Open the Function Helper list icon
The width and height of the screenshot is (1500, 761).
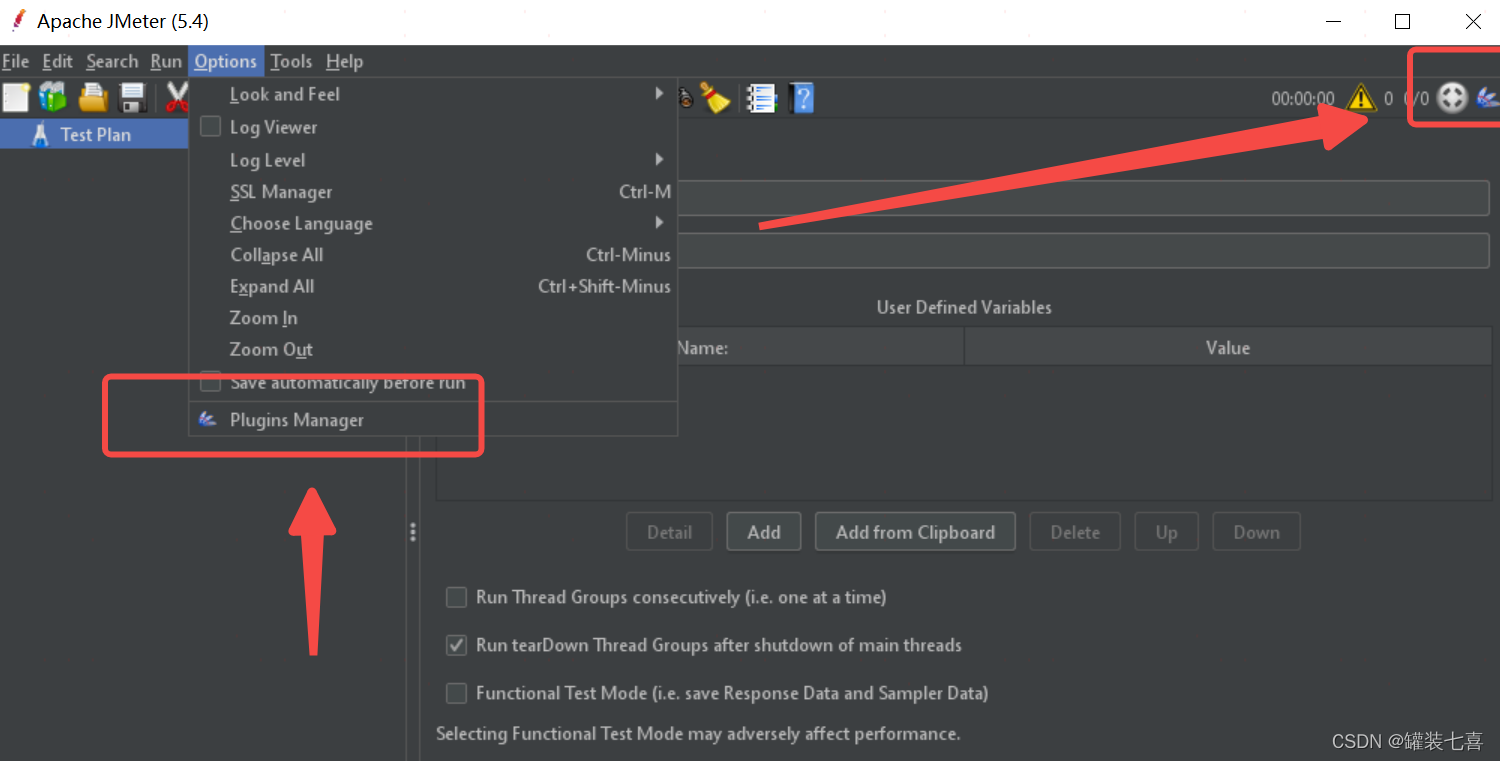[x=762, y=98]
